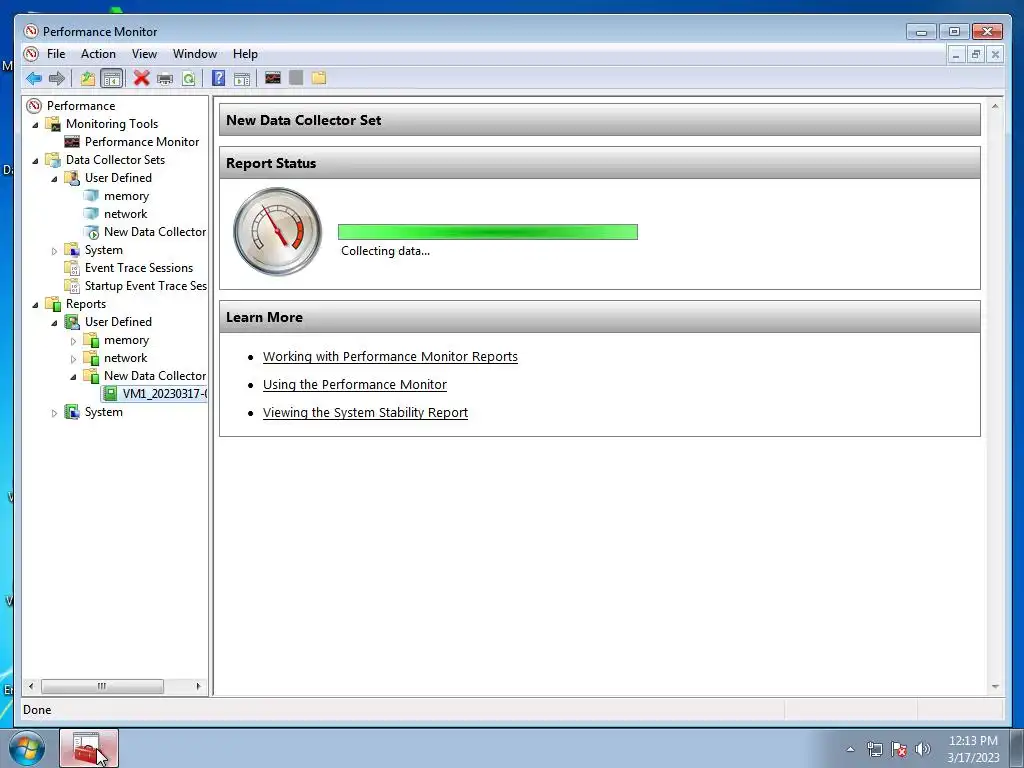Open data folder yellow icon in toolbar
Image resolution: width=1024 pixels, height=768 pixels.
[319, 78]
